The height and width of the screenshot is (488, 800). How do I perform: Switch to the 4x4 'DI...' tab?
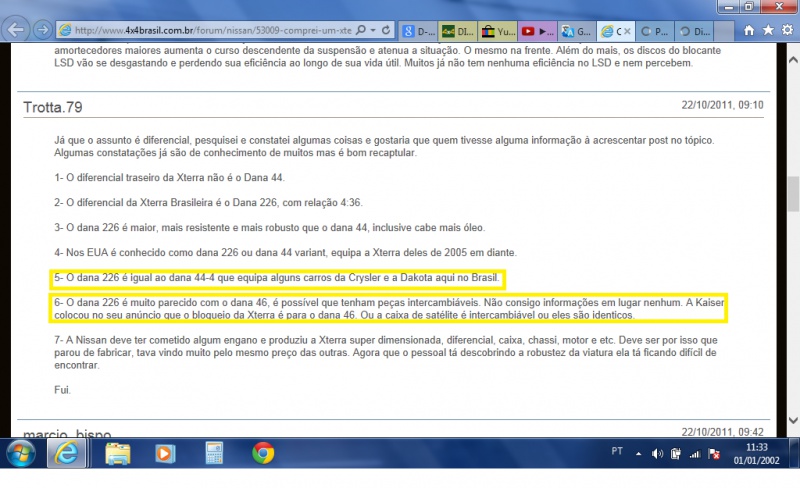[x=458, y=31]
